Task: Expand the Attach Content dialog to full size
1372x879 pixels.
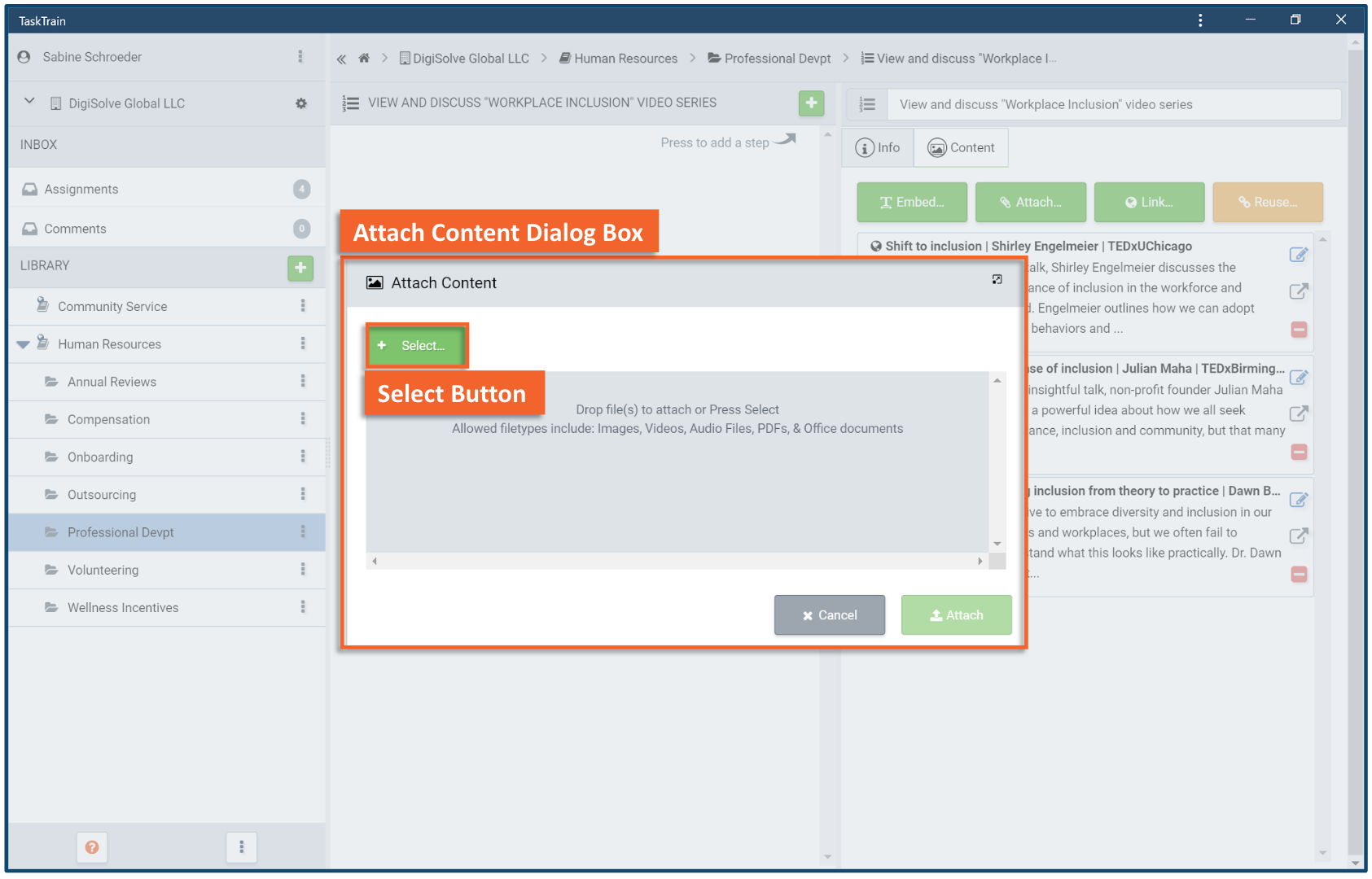Action: (x=997, y=280)
